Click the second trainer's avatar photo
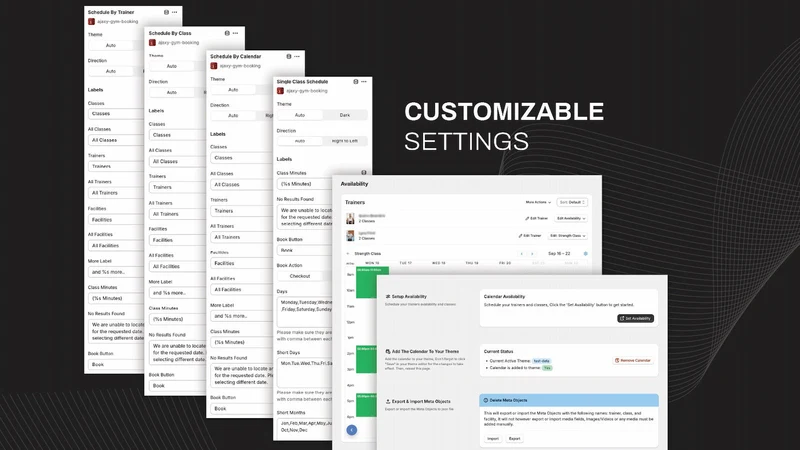 pyautogui.click(x=350, y=235)
